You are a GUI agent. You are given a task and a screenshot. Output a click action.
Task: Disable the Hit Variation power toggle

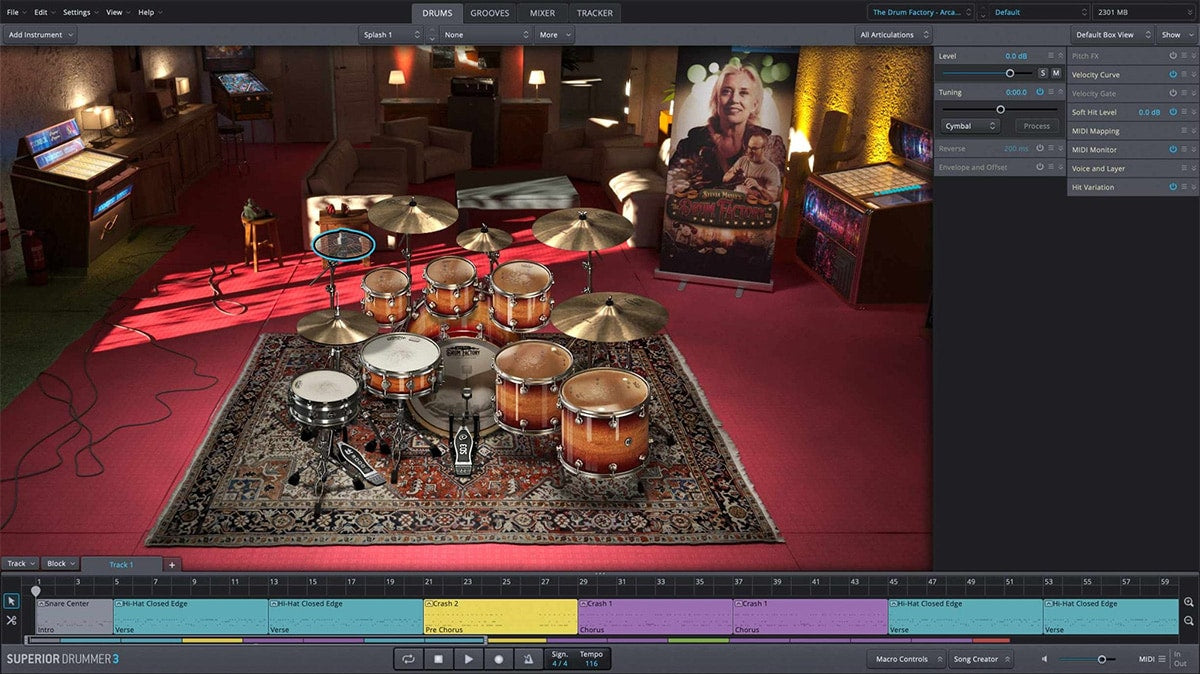1173,187
